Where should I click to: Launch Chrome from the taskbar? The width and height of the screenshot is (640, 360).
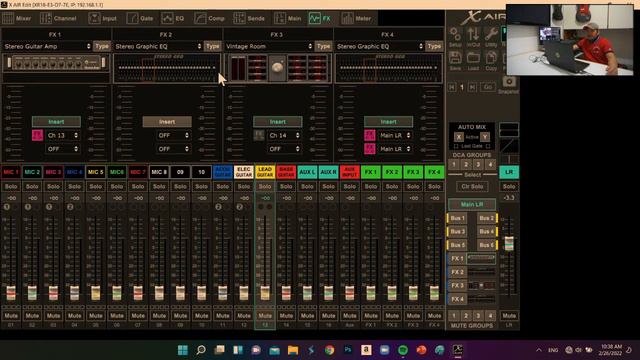(329, 350)
